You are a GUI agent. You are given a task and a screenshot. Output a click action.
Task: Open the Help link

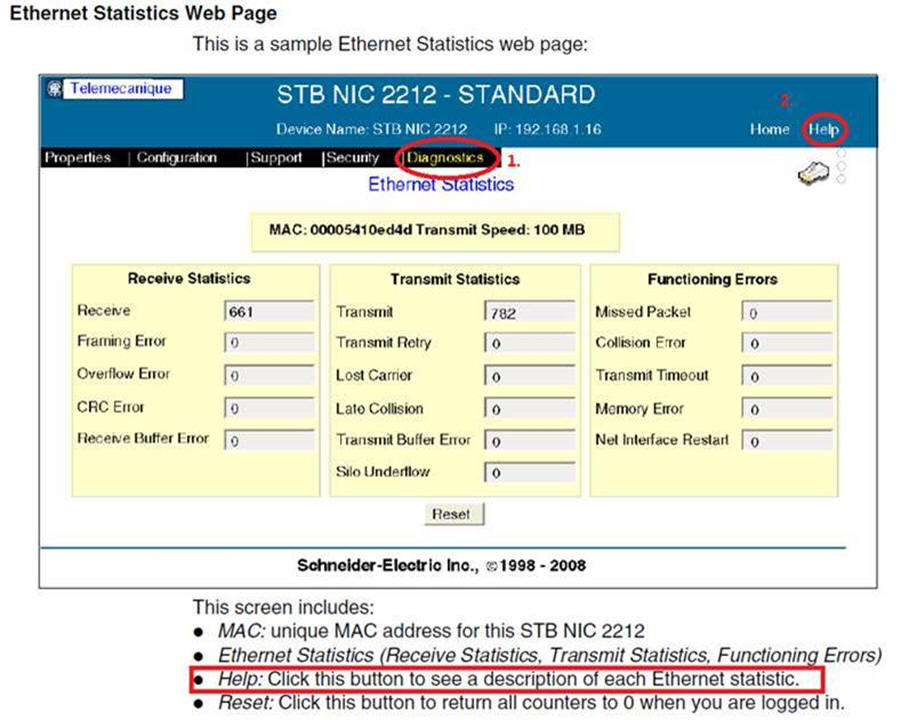click(824, 129)
